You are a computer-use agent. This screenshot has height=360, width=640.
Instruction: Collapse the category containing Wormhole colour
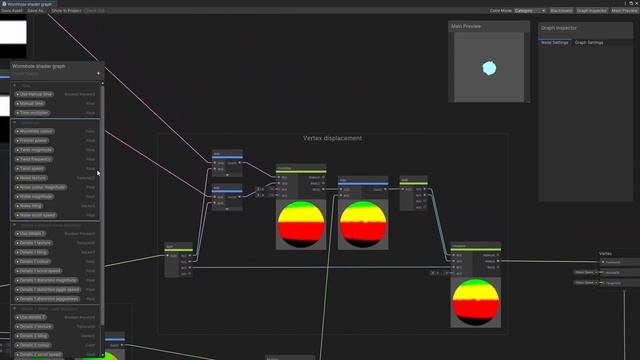tap(15, 122)
